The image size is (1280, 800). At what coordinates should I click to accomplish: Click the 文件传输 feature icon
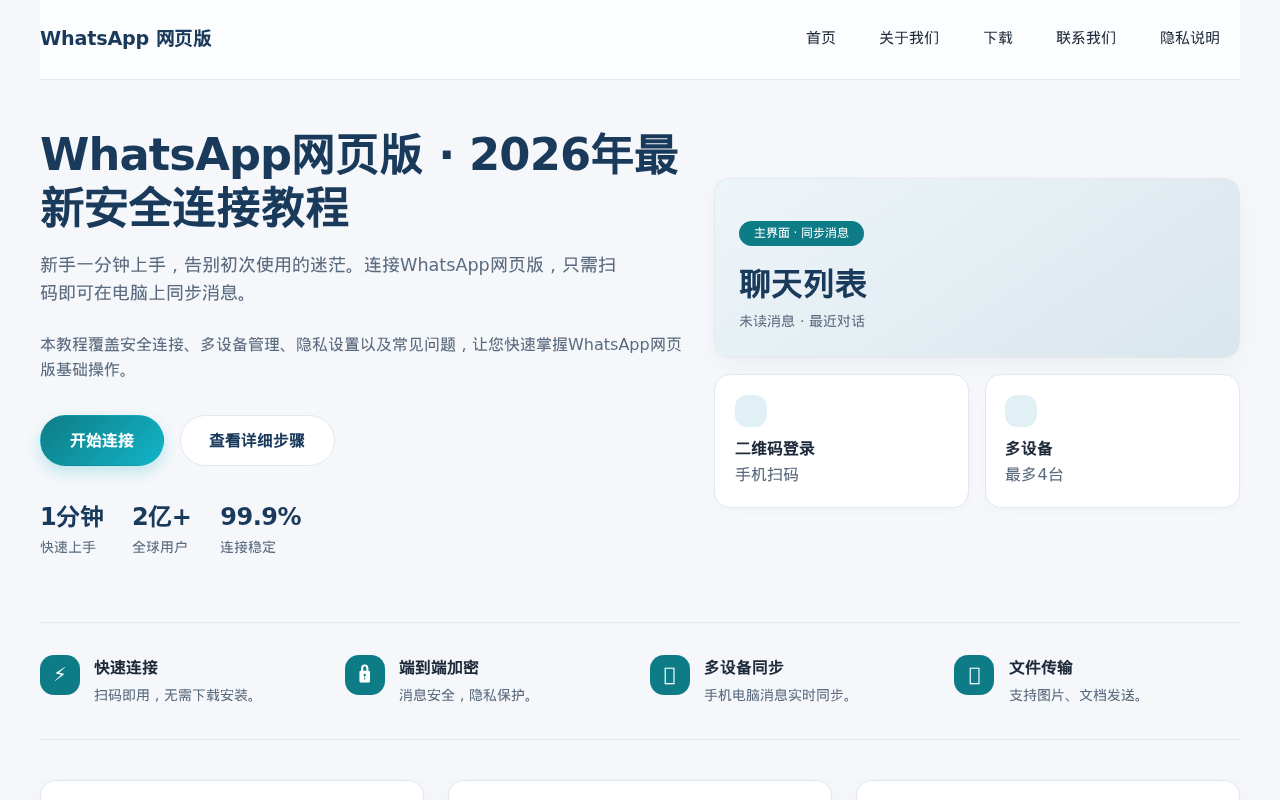(x=974, y=675)
